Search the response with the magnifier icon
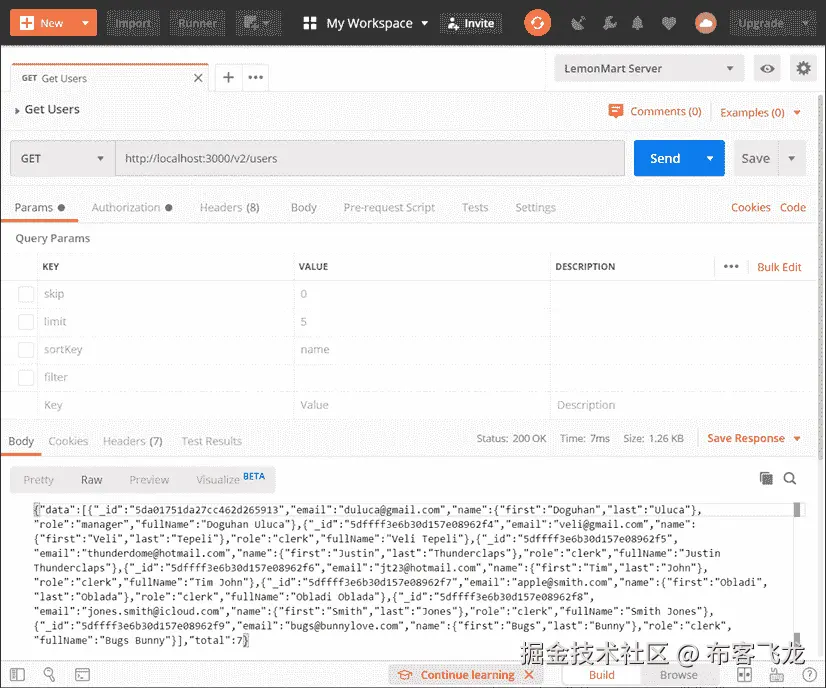The image size is (826, 688). click(x=790, y=478)
